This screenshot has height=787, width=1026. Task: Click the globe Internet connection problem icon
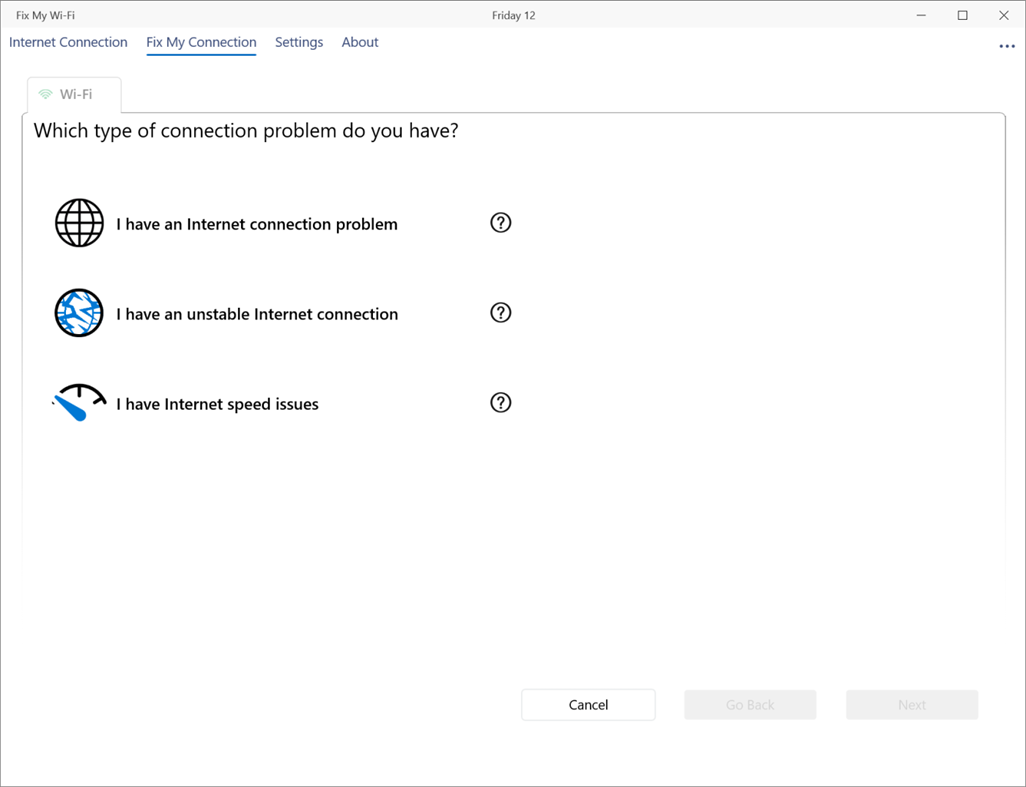tap(79, 223)
